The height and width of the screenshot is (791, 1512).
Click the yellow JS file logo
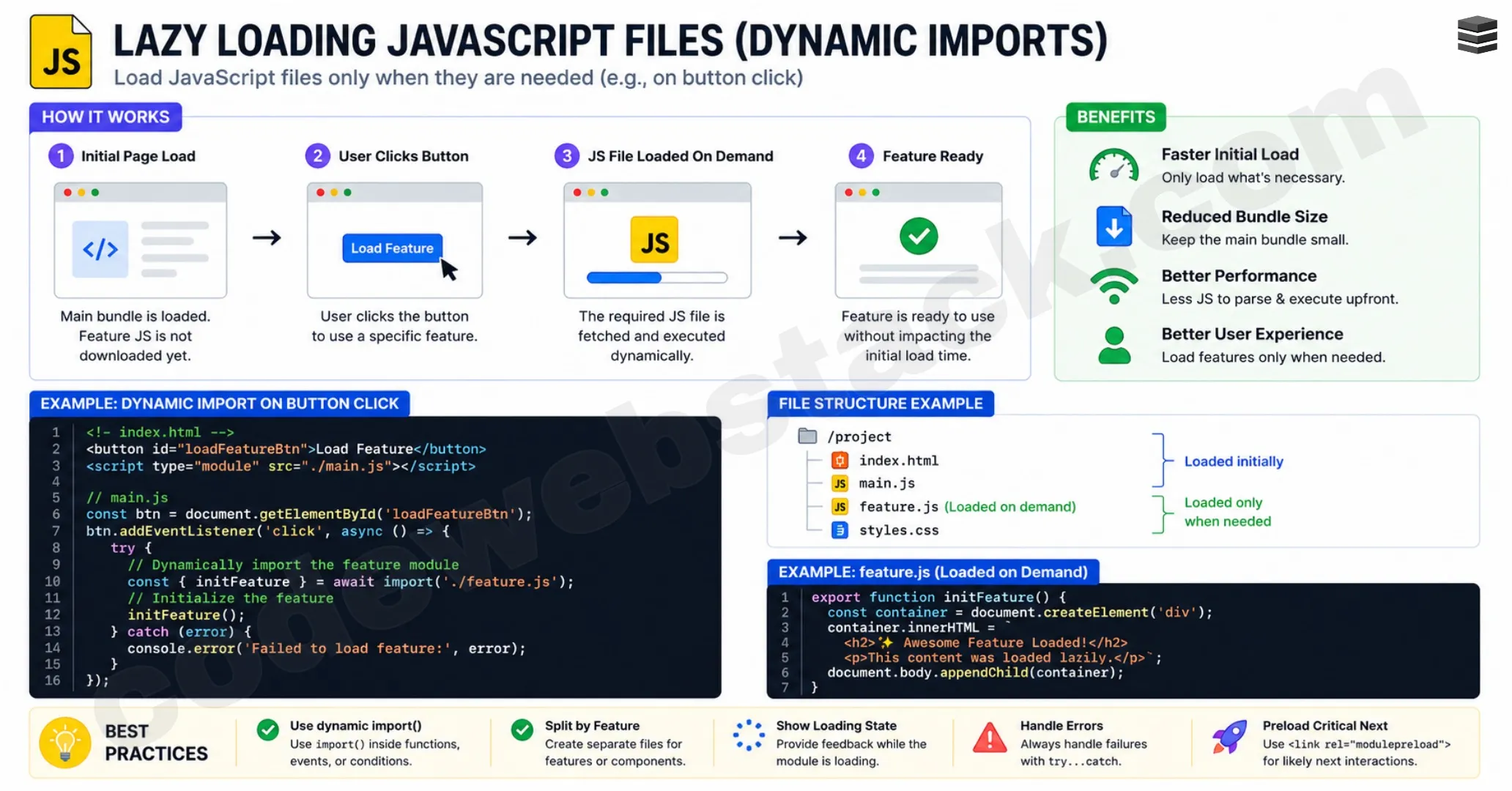pyautogui.click(x=61, y=53)
